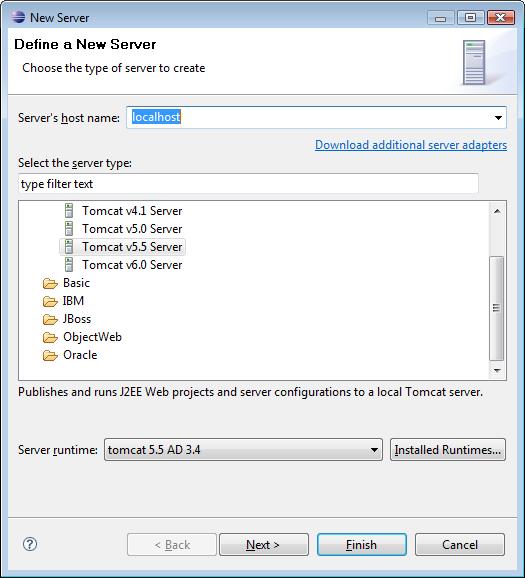Click the type filter text field
This screenshot has height=578, width=525.
click(x=248, y=184)
